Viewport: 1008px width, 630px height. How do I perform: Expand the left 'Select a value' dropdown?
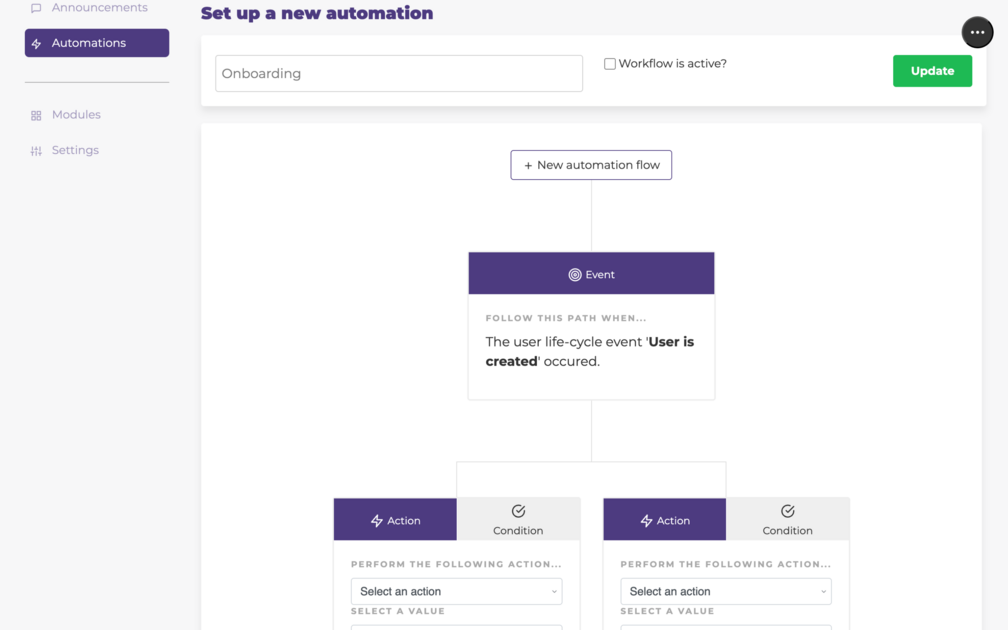[456, 626]
